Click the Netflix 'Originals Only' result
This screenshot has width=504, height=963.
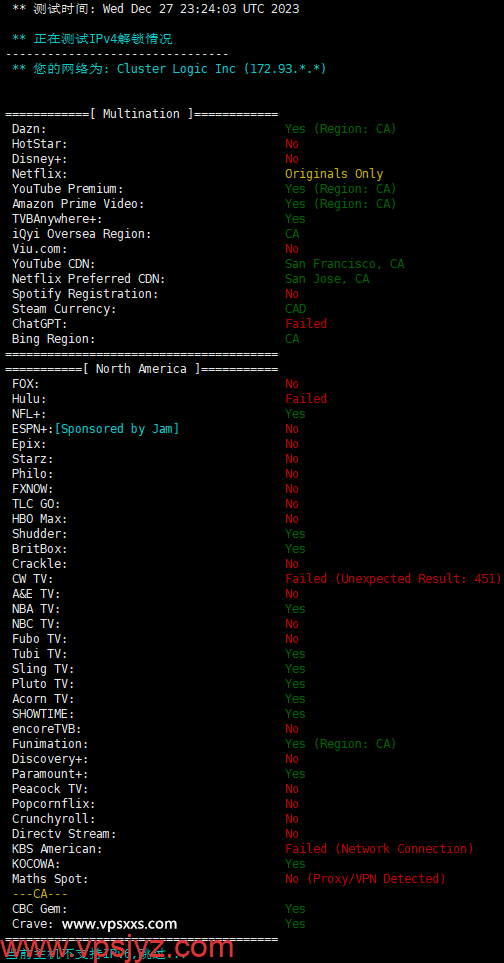tap(334, 174)
